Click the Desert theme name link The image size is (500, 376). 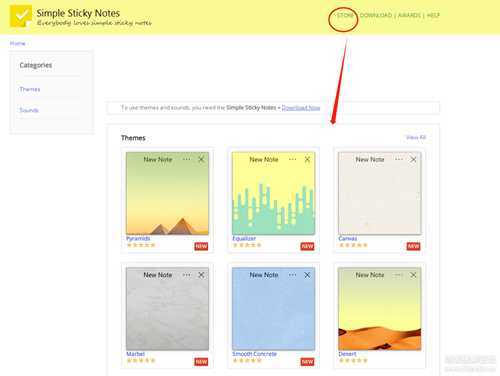click(347, 354)
